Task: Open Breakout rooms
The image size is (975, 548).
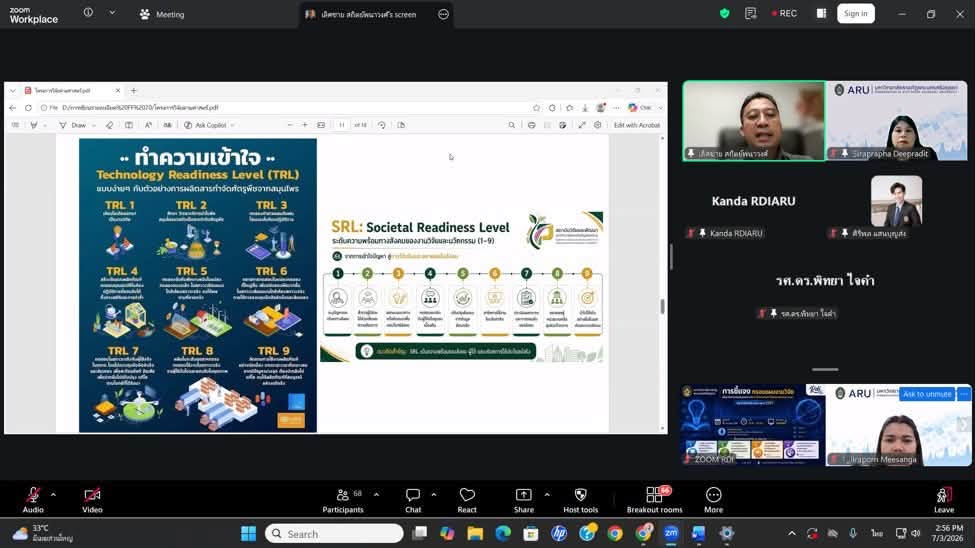Action: [654, 500]
